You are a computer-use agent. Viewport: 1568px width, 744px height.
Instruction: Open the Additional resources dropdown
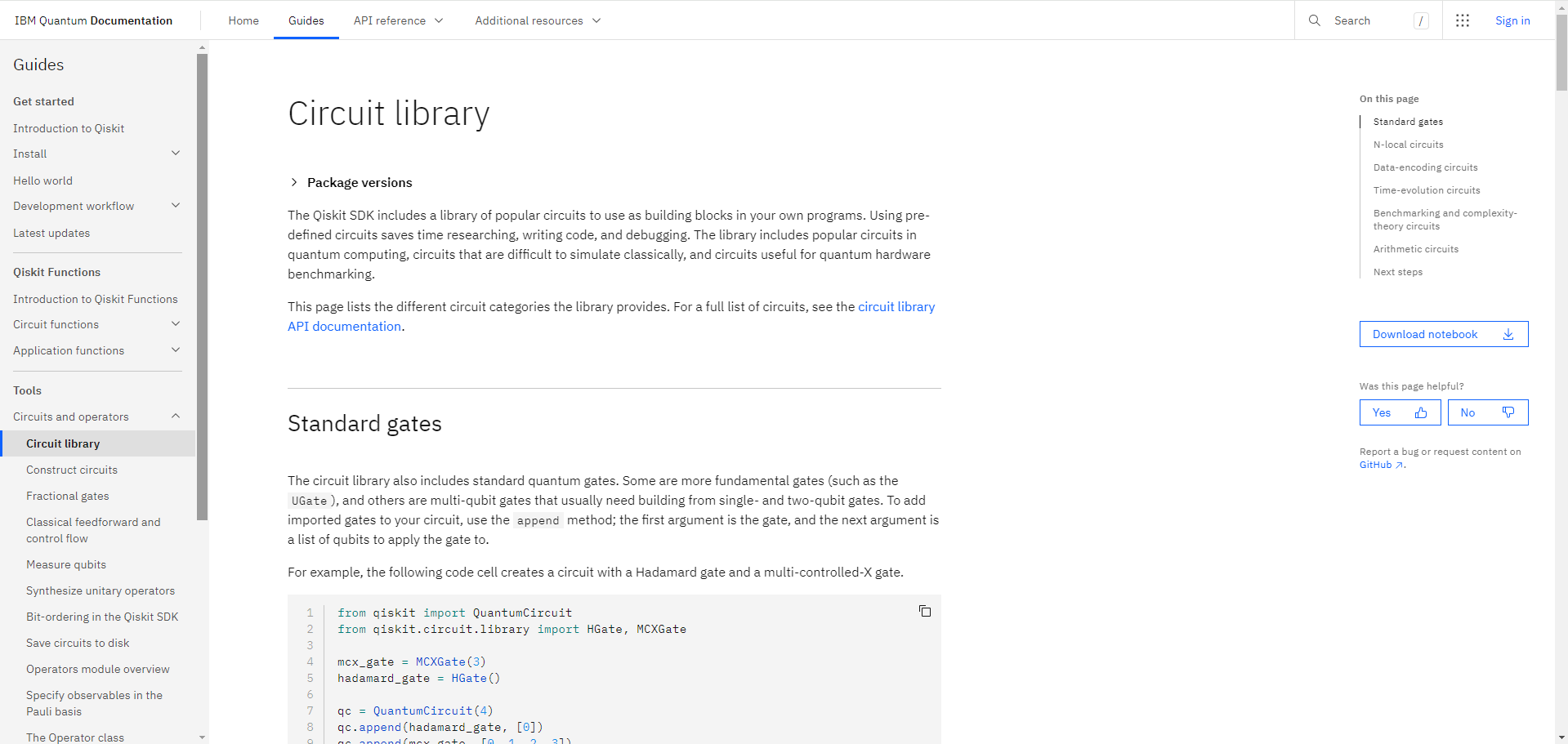[x=538, y=20]
